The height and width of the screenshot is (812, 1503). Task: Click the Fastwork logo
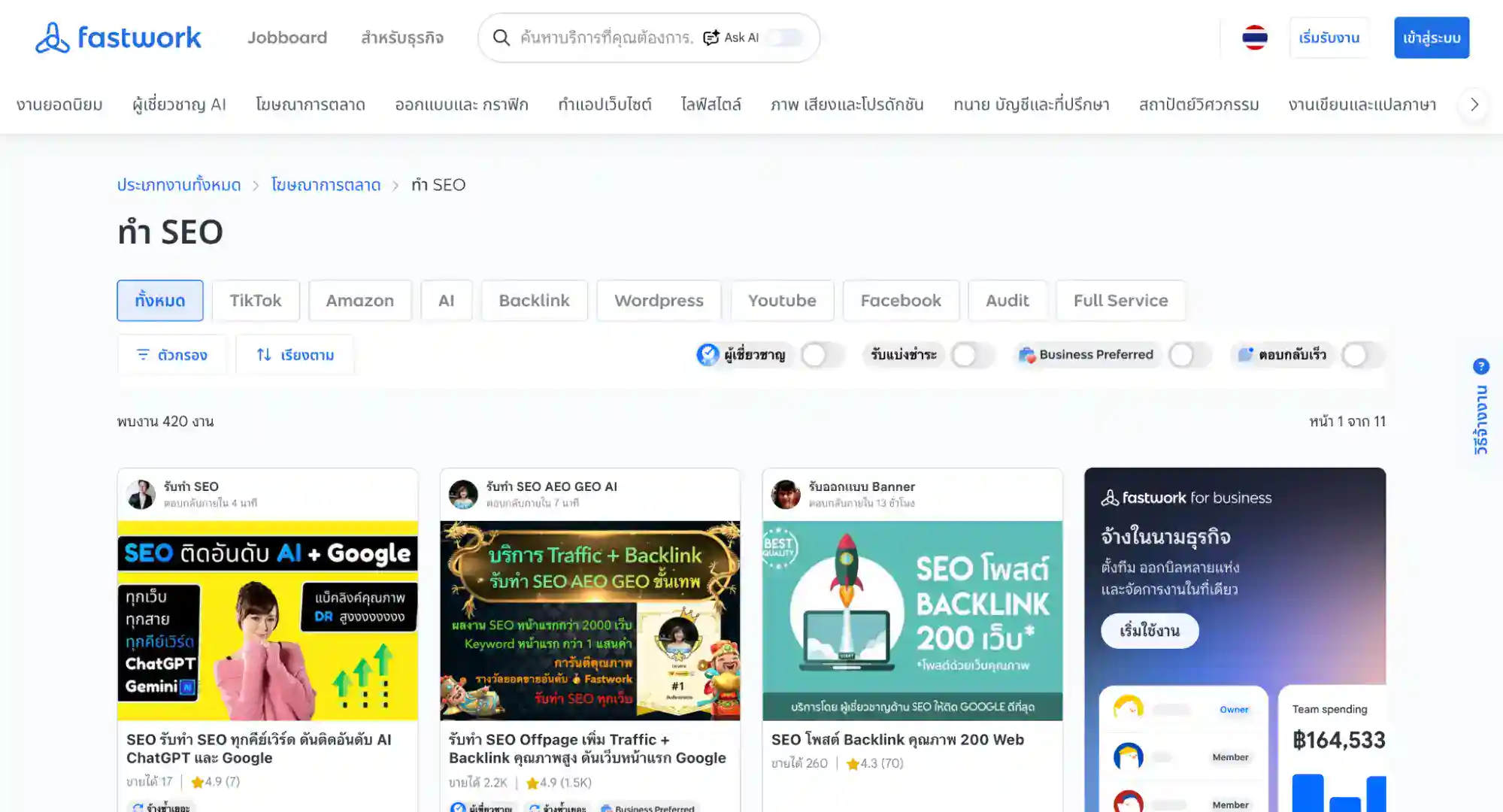(118, 38)
